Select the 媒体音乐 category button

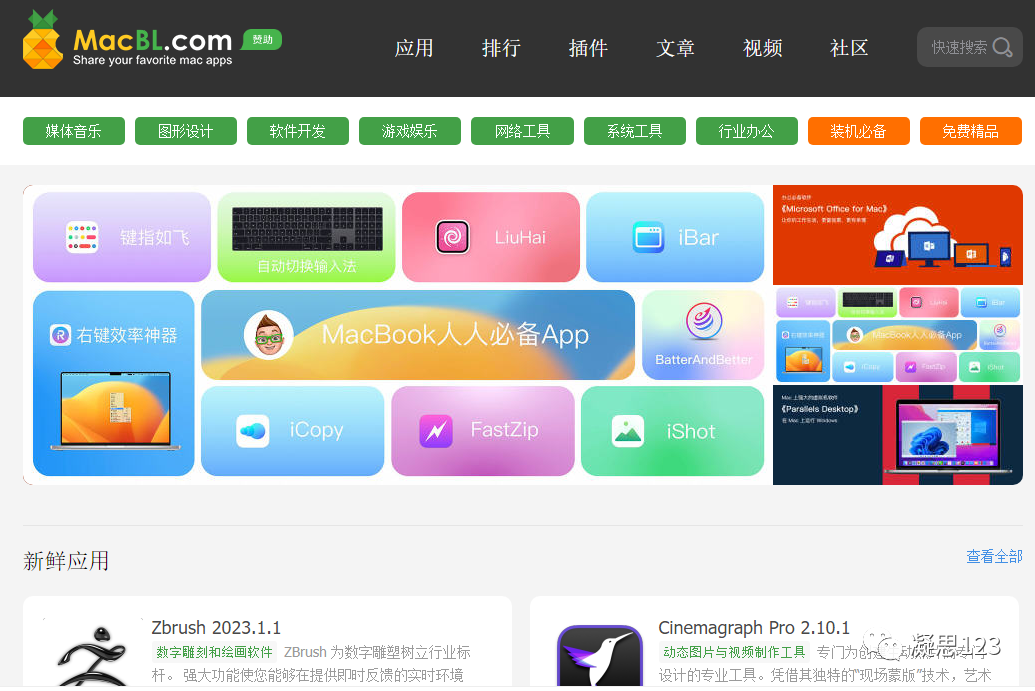(x=74, y=131)
